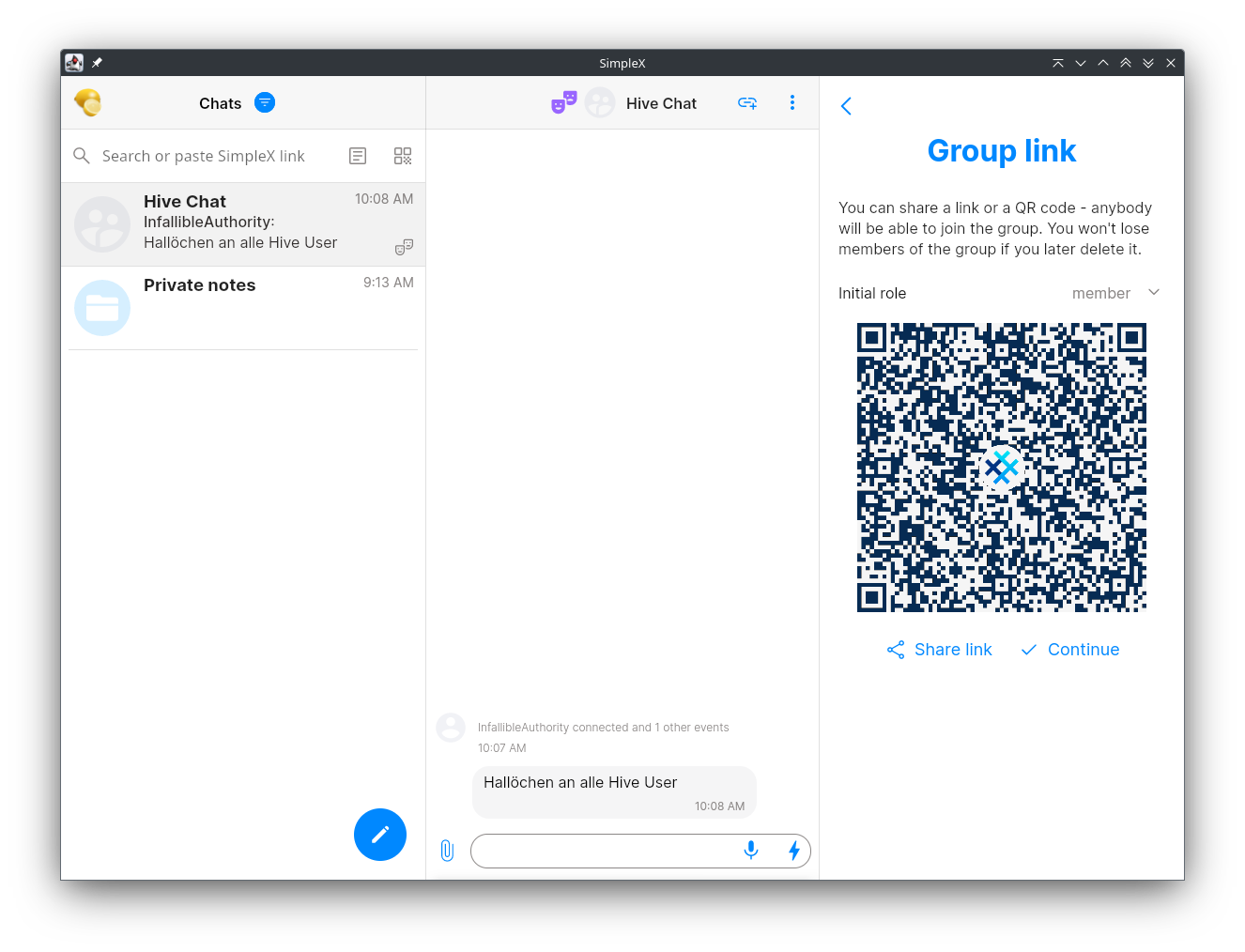The height and width of the screenshot is (952, 1245).
Task: Expand the 'InfallibleAuthority connected' events item
Action: click(x=603, y=728)
